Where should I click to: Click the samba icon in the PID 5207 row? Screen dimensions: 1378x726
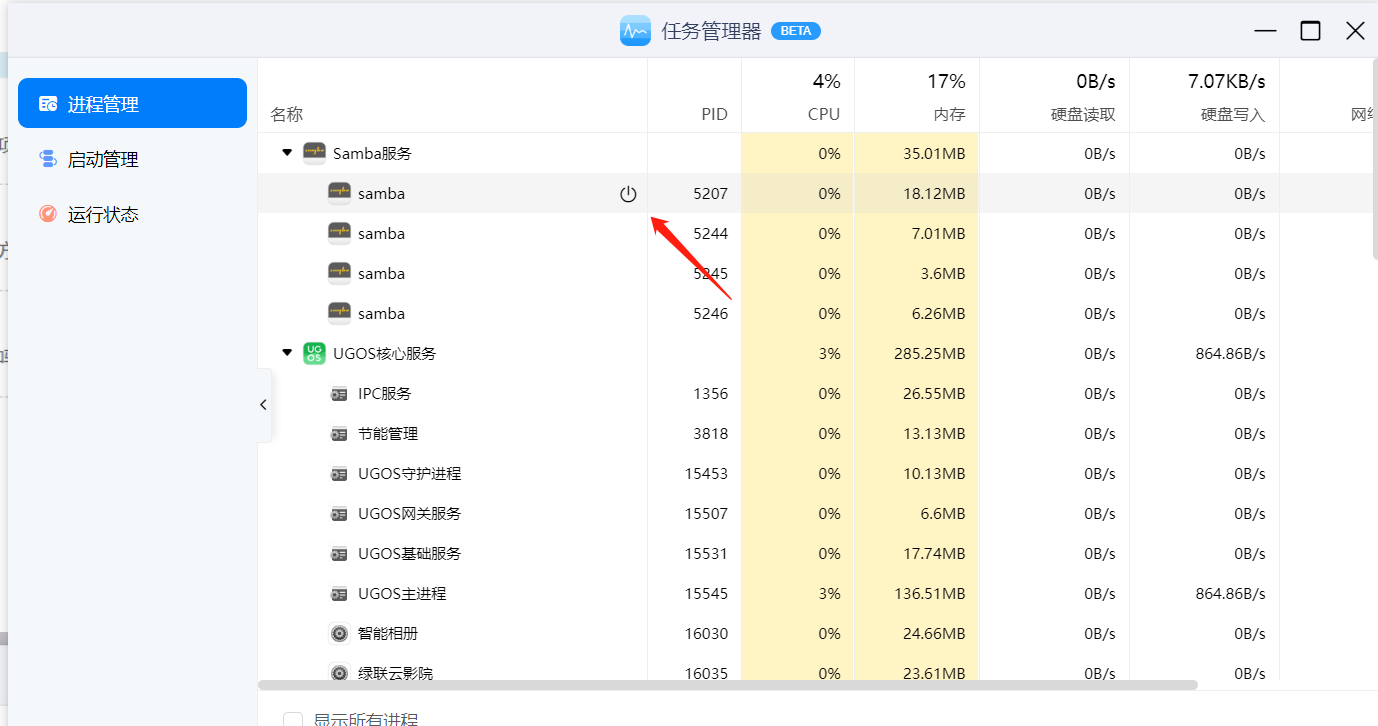(340, 193)
